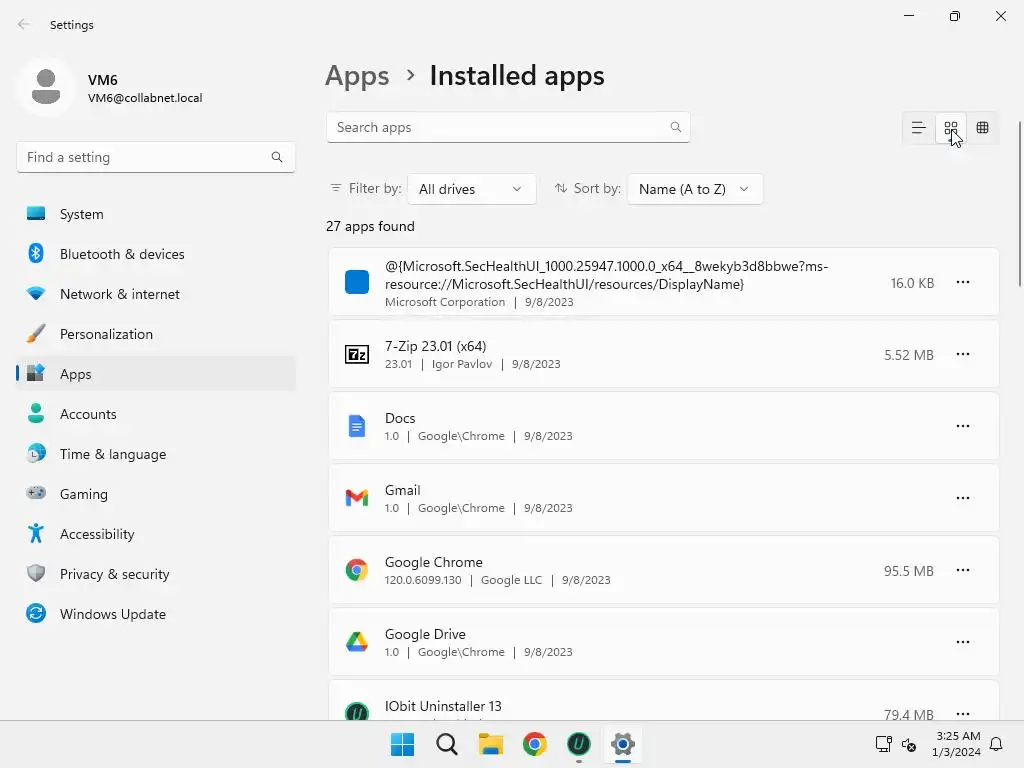Click the '27 apps found' text
Screen dimensions: 1024x768
(370, 226)
